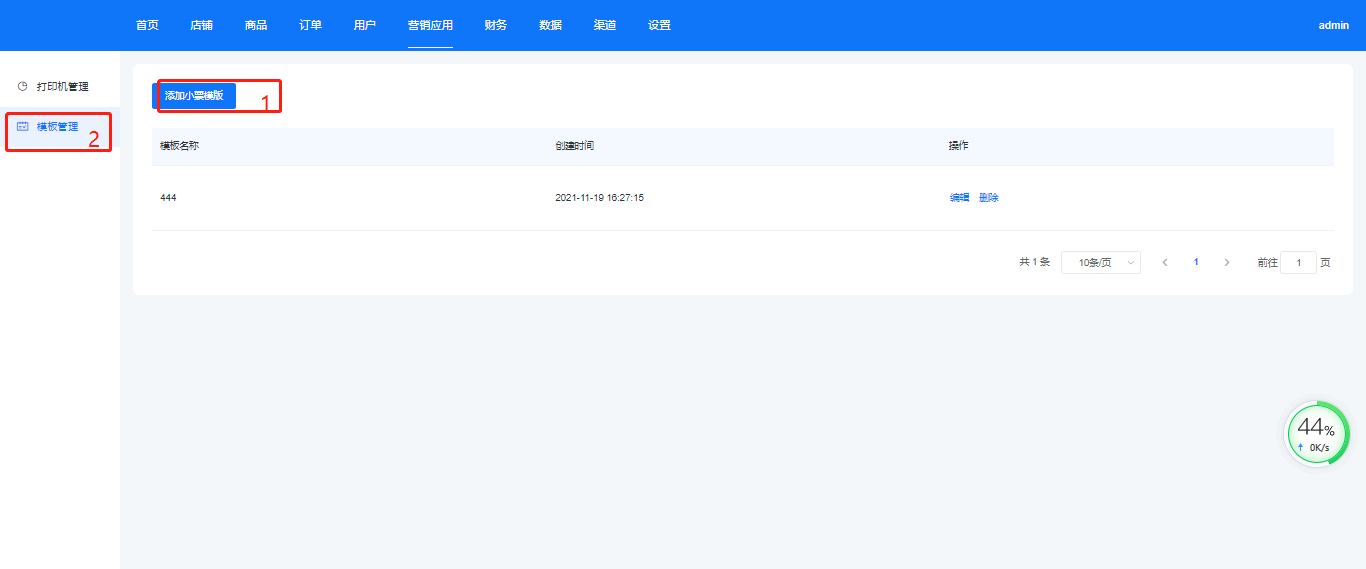Viewport: 1366px width, 569px height.
Task: Open the admin user menu
Action: point(1333,25)
